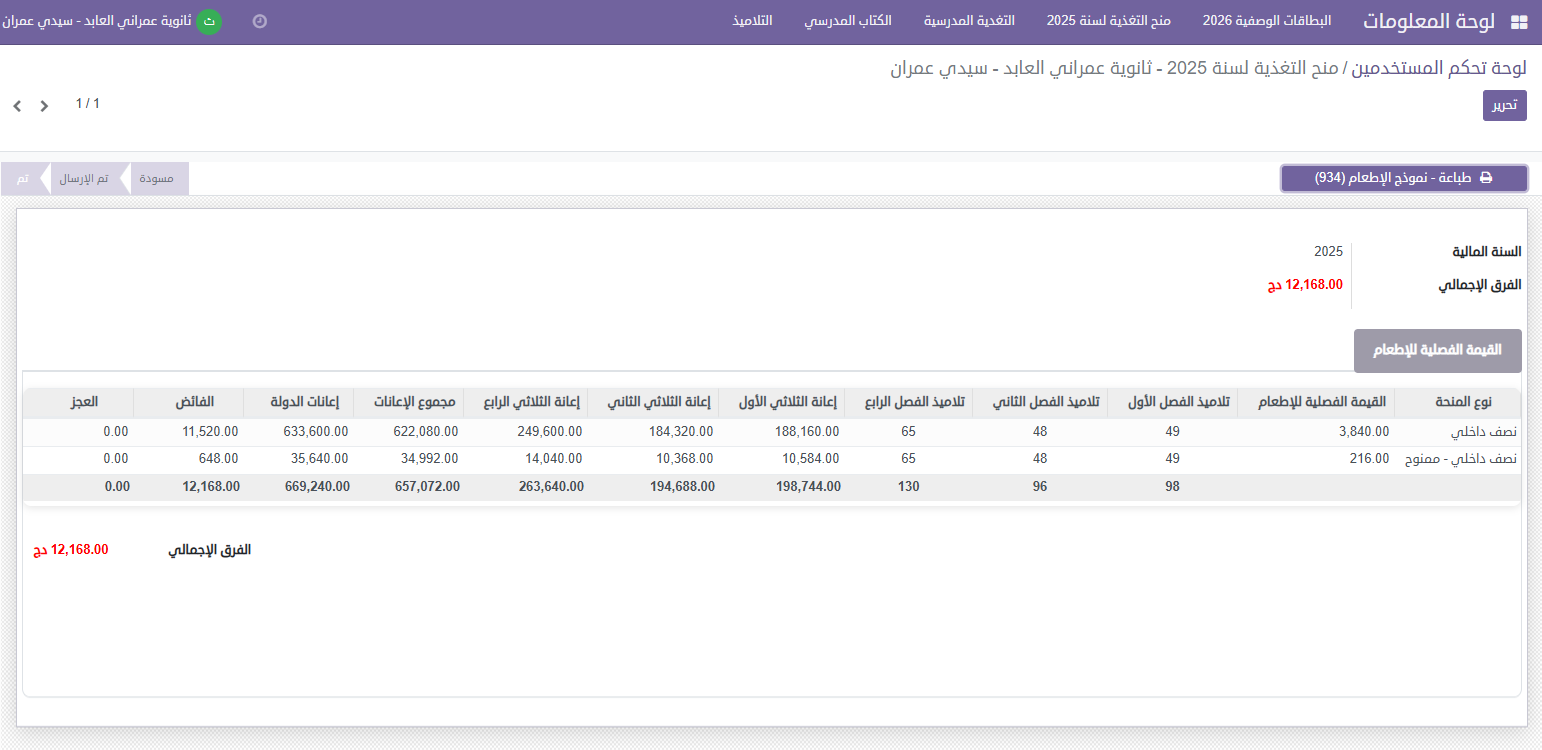
Task: Open التغذية المدرسية menu
Action: coord(968,21)
